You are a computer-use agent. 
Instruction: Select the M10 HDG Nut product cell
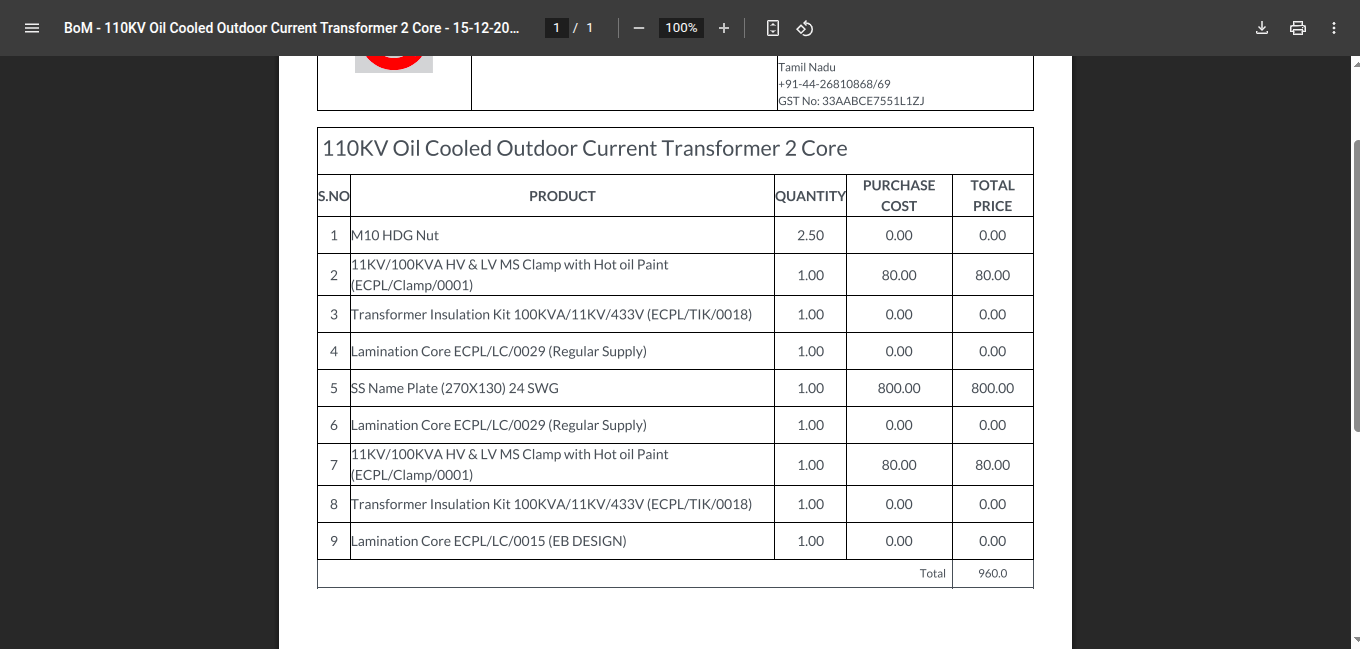(x=395, y=236)
